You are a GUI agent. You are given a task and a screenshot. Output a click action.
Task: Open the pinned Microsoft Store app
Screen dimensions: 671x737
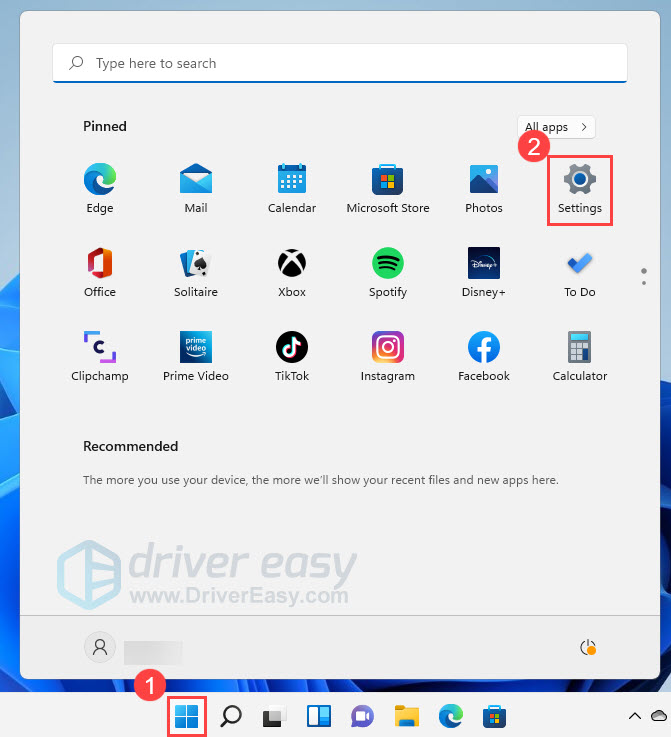pyautogui.click(x=388, y=188)
